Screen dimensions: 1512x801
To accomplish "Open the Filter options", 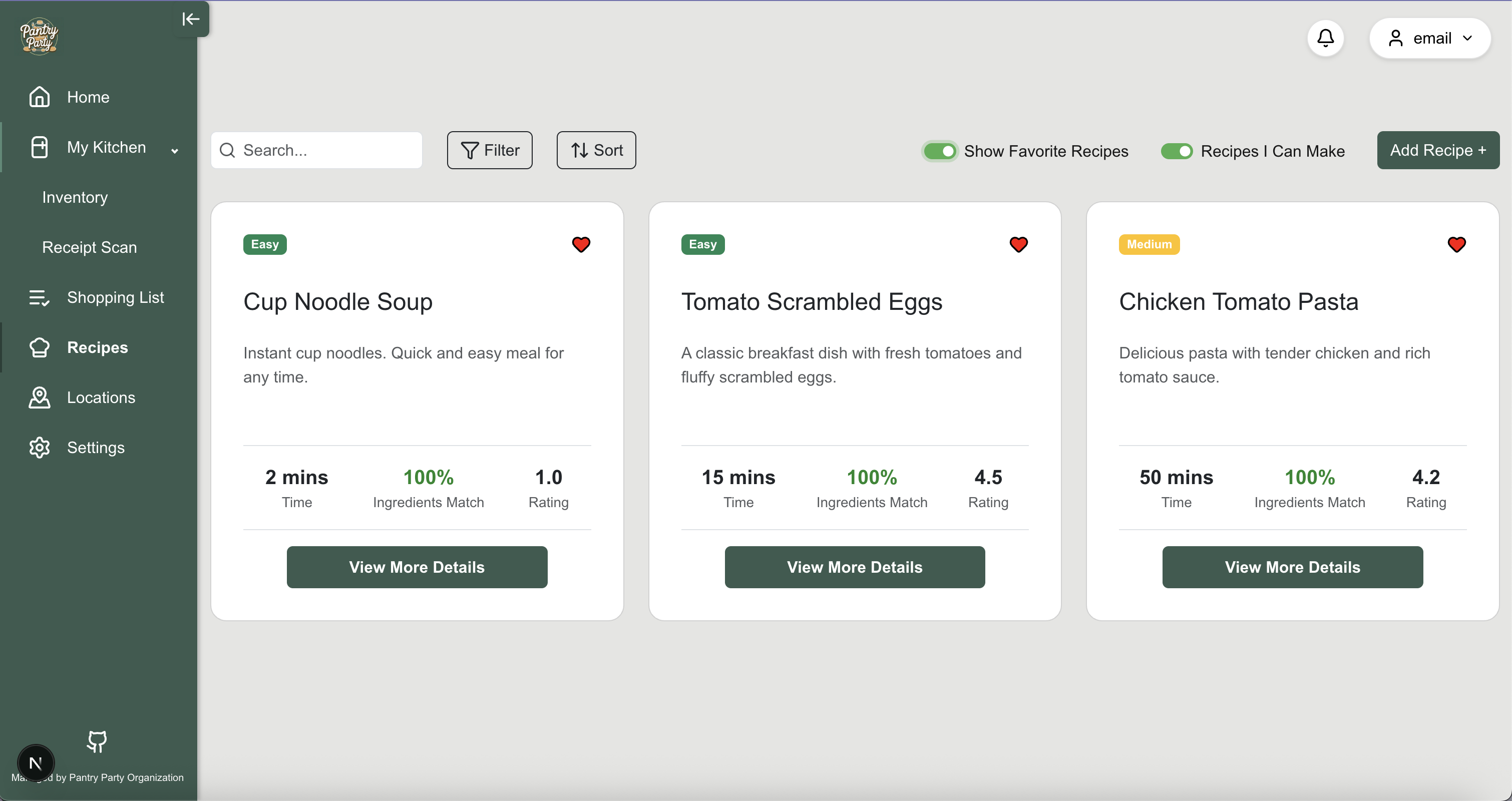I will (490, 150).
